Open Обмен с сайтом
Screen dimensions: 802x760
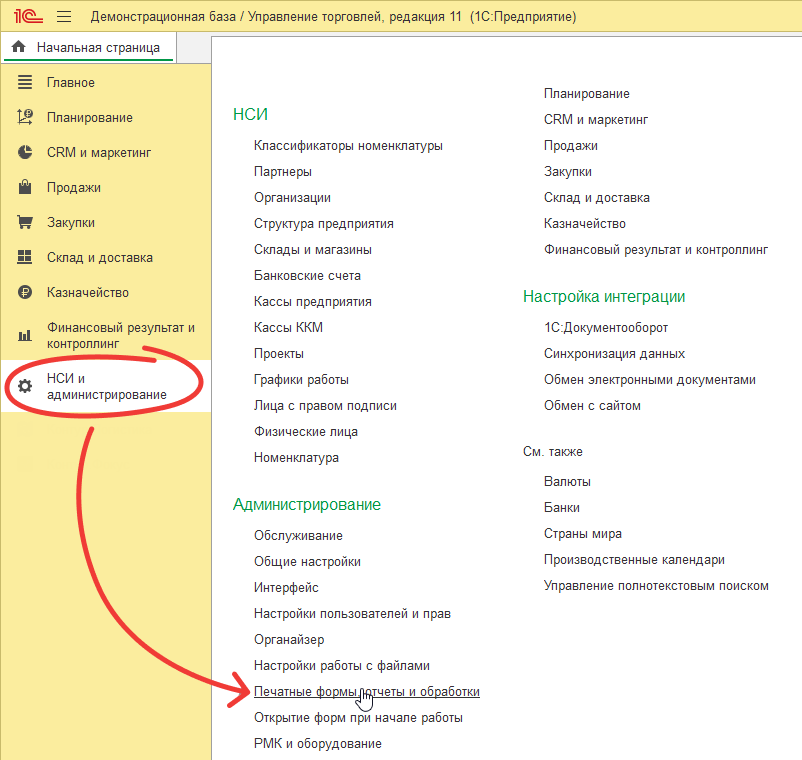(592, 406)
